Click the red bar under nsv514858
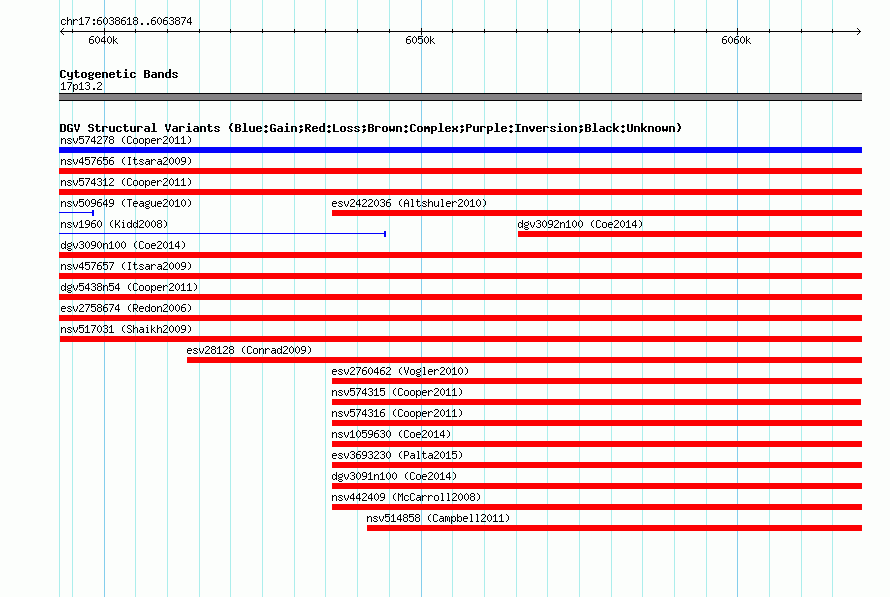The width and height of the screenshot is (890, 597). point(614,528)
